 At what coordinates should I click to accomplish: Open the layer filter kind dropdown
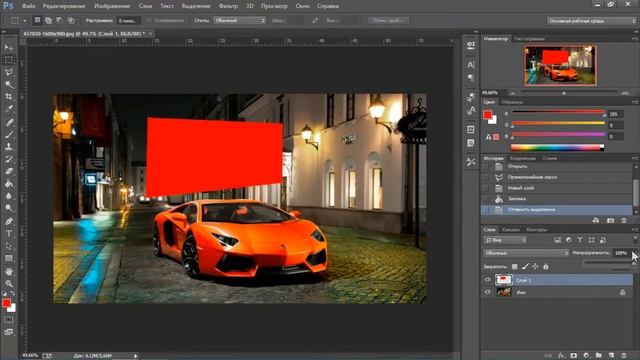pos(505,240)
